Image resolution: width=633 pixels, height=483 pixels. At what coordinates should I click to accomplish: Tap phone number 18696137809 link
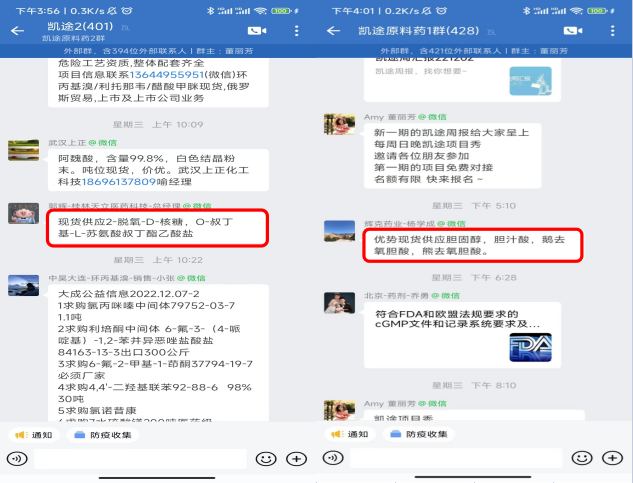point(119,182)
